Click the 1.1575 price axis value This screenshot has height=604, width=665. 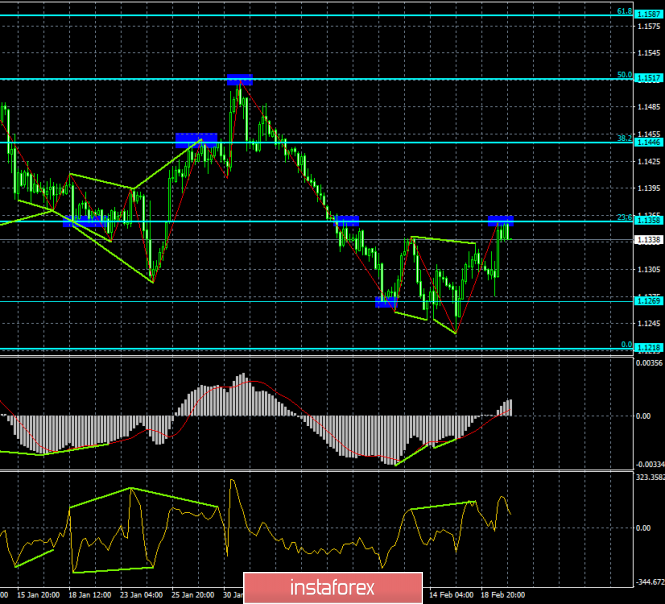649,26
